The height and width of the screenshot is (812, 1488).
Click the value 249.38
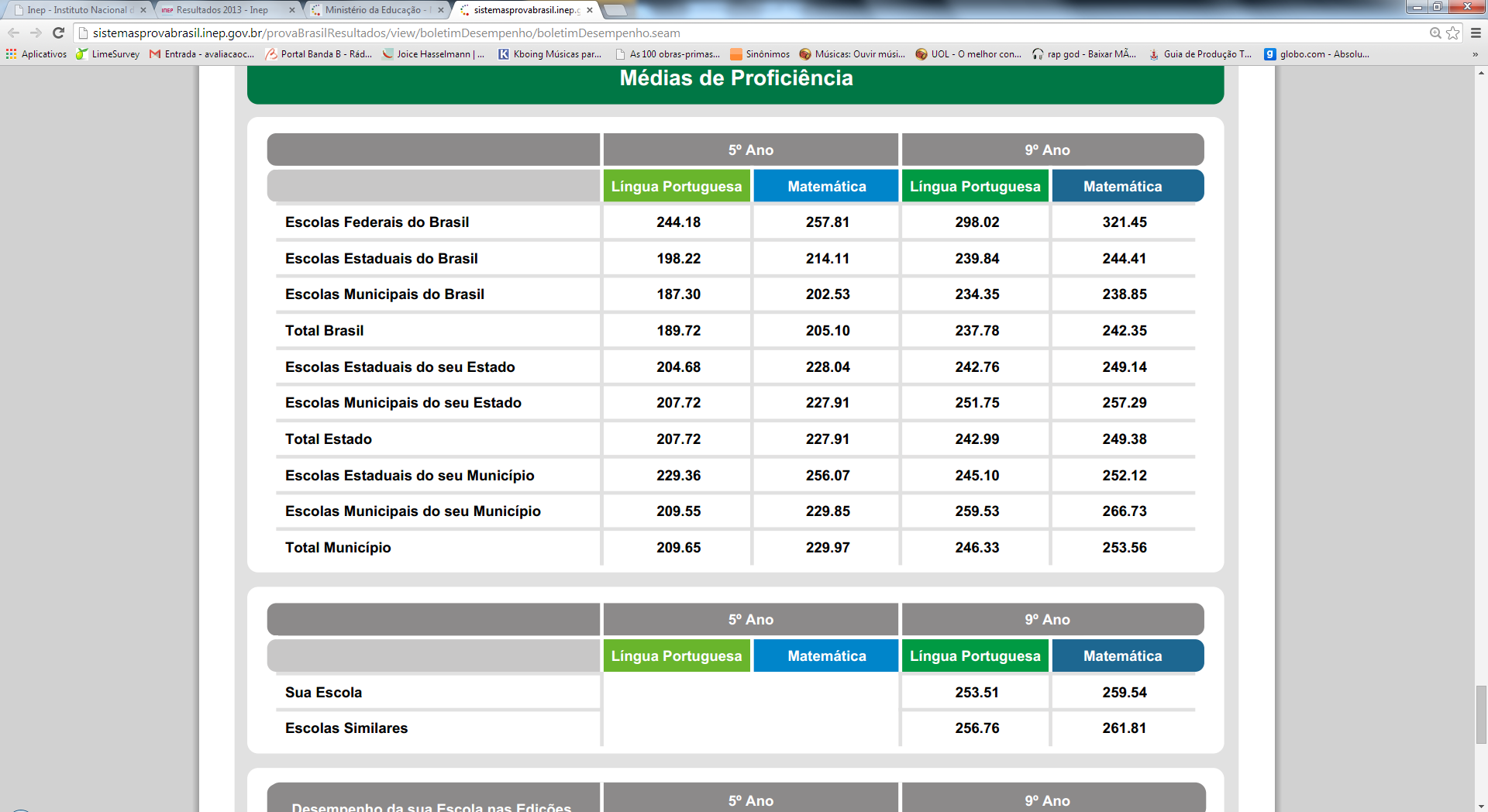click(x=1125, y=439)
